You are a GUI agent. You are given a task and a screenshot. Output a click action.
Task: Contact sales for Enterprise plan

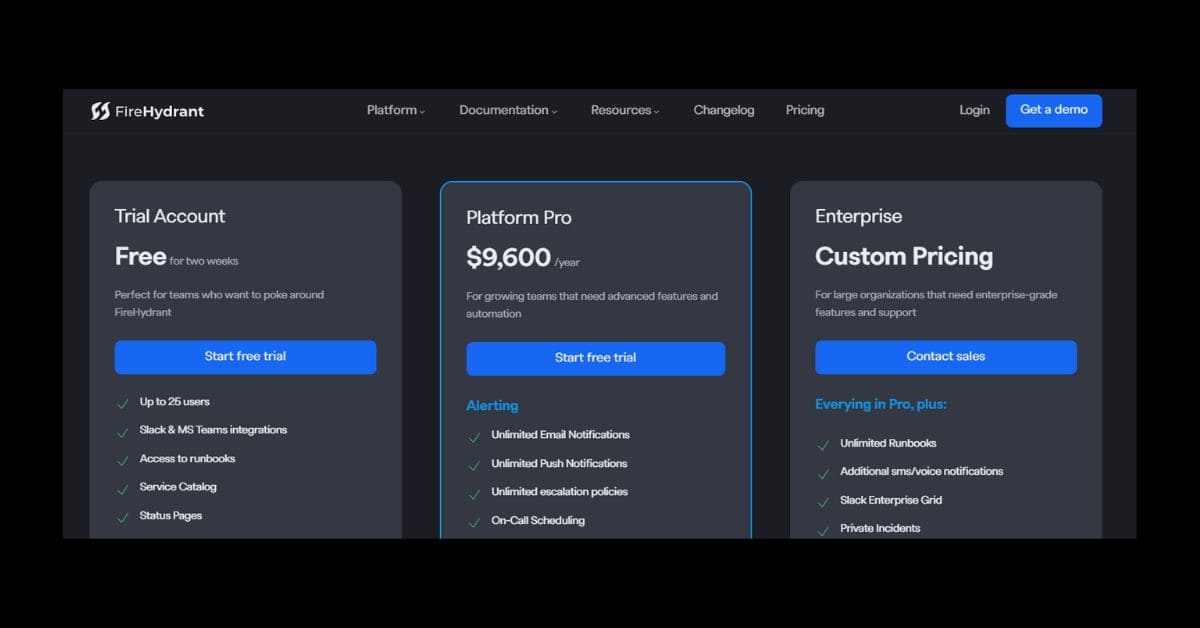(x=946, y=357)
